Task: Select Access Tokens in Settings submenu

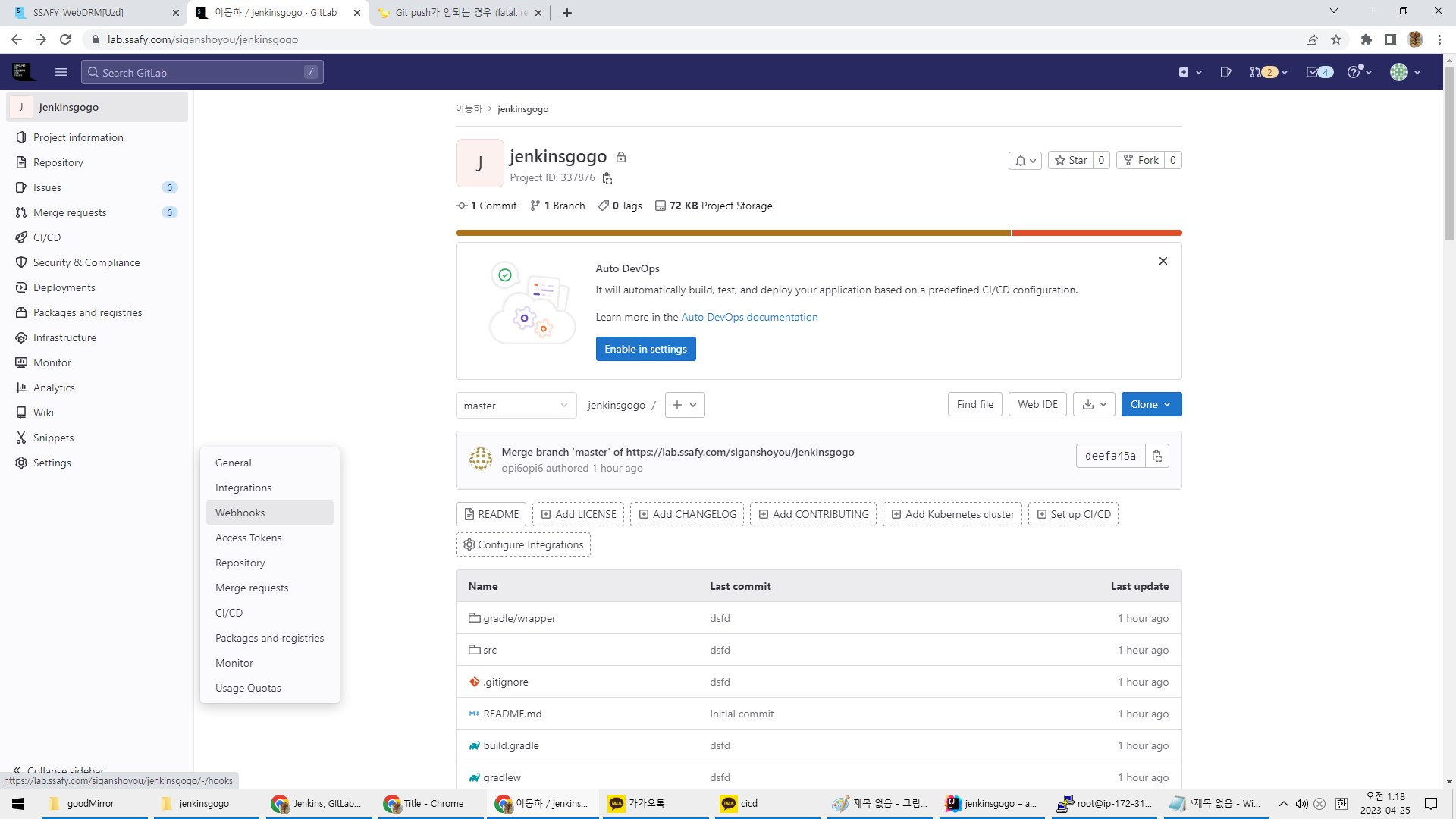Action: tap(249, 538)
